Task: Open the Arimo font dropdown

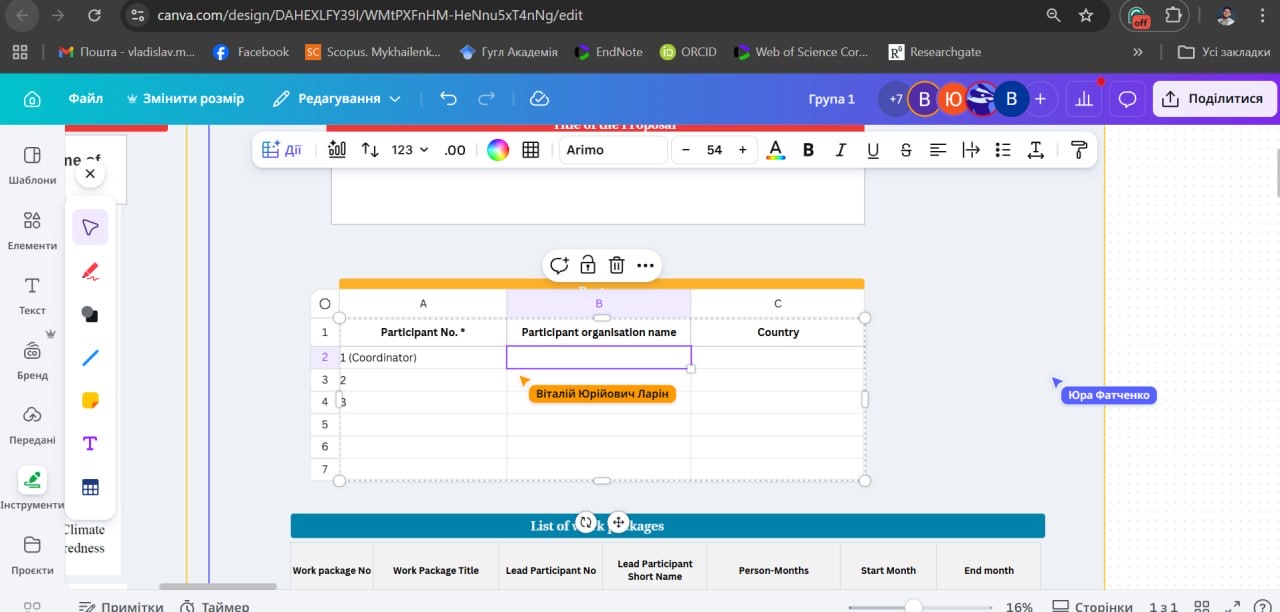Action: click(x=612, y=150)
